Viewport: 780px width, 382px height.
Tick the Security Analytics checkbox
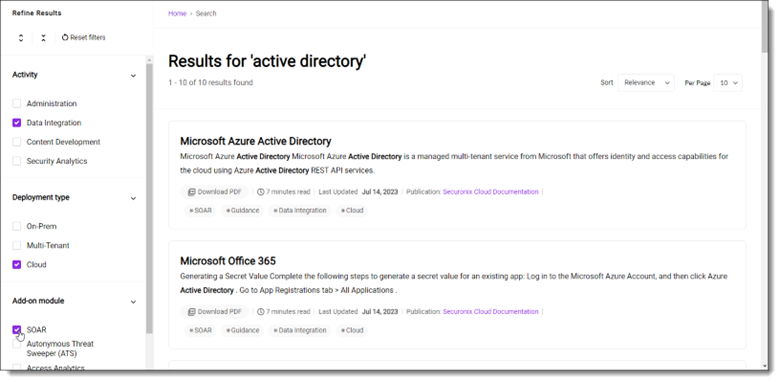click(17, 161)
